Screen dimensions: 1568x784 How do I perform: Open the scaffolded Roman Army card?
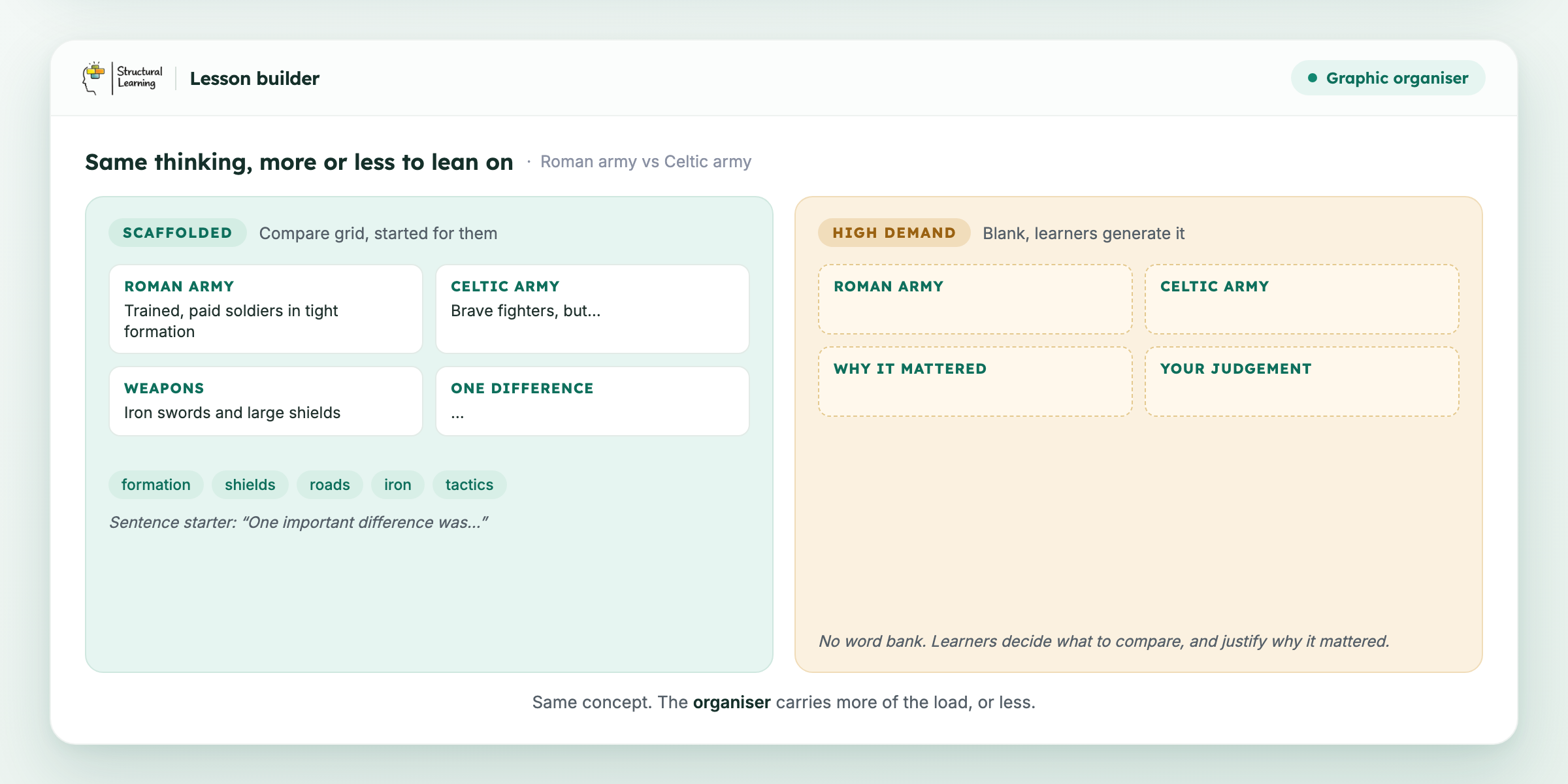tap(266, 309)
